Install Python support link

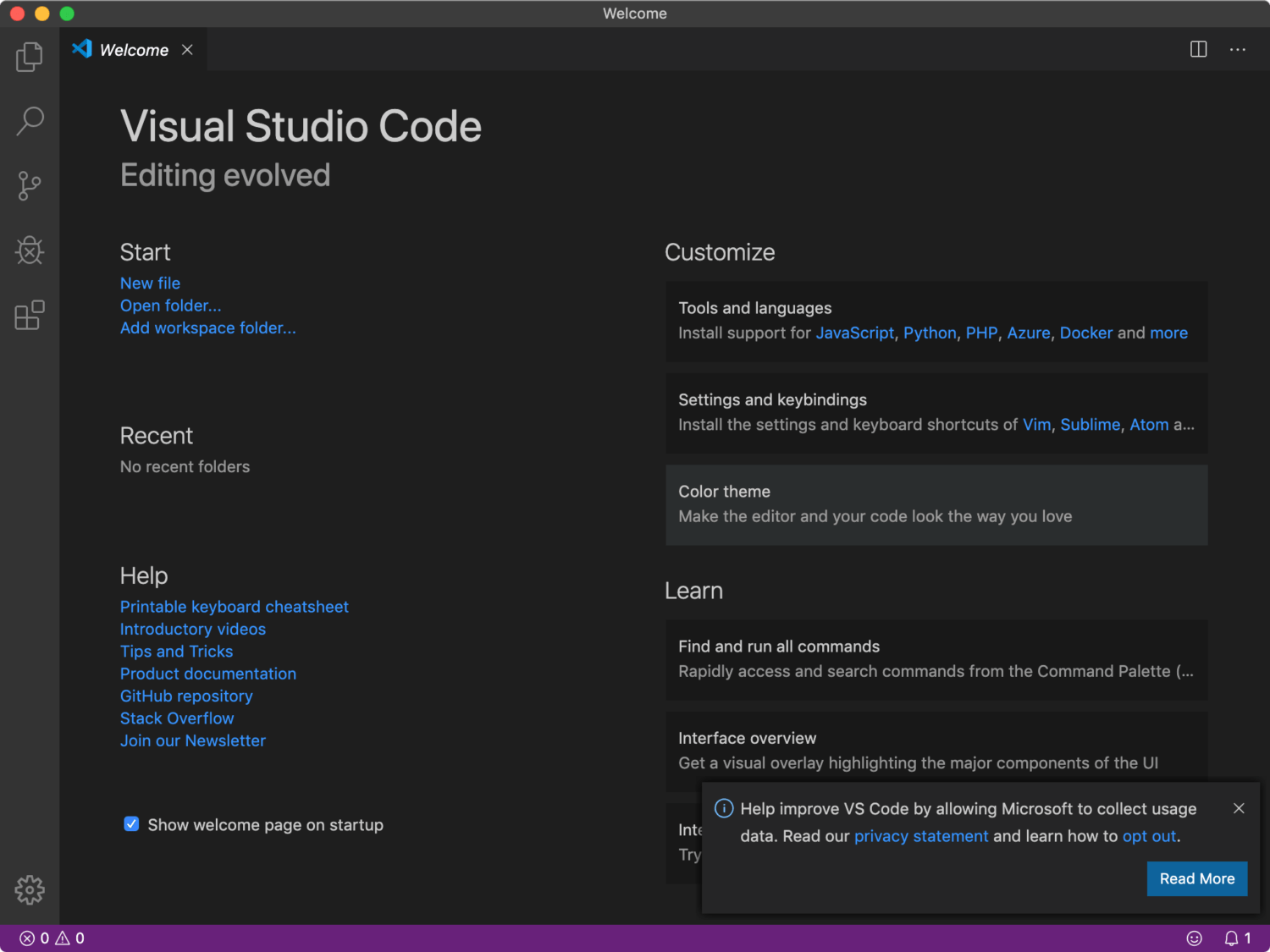tap(930, 333)
